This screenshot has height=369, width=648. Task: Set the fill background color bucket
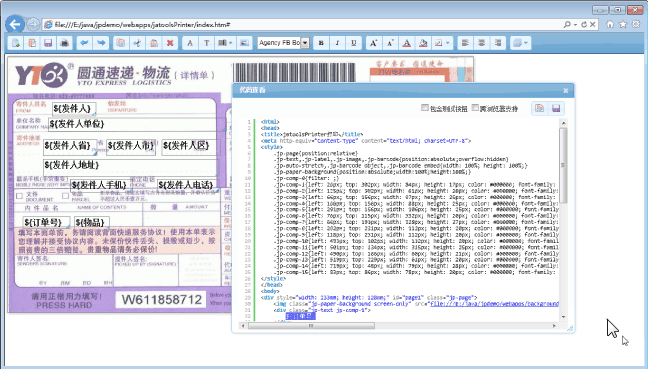(423, 43)
